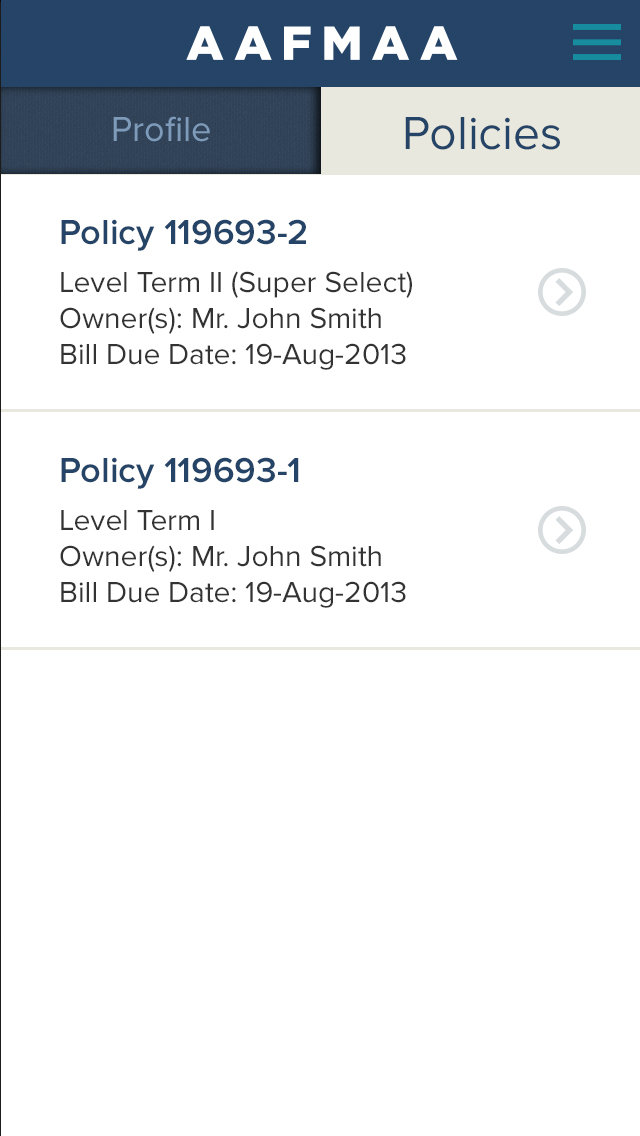Tap the Level Term I plan name
The image size is (640, 1136).
[x=137, y=521]
